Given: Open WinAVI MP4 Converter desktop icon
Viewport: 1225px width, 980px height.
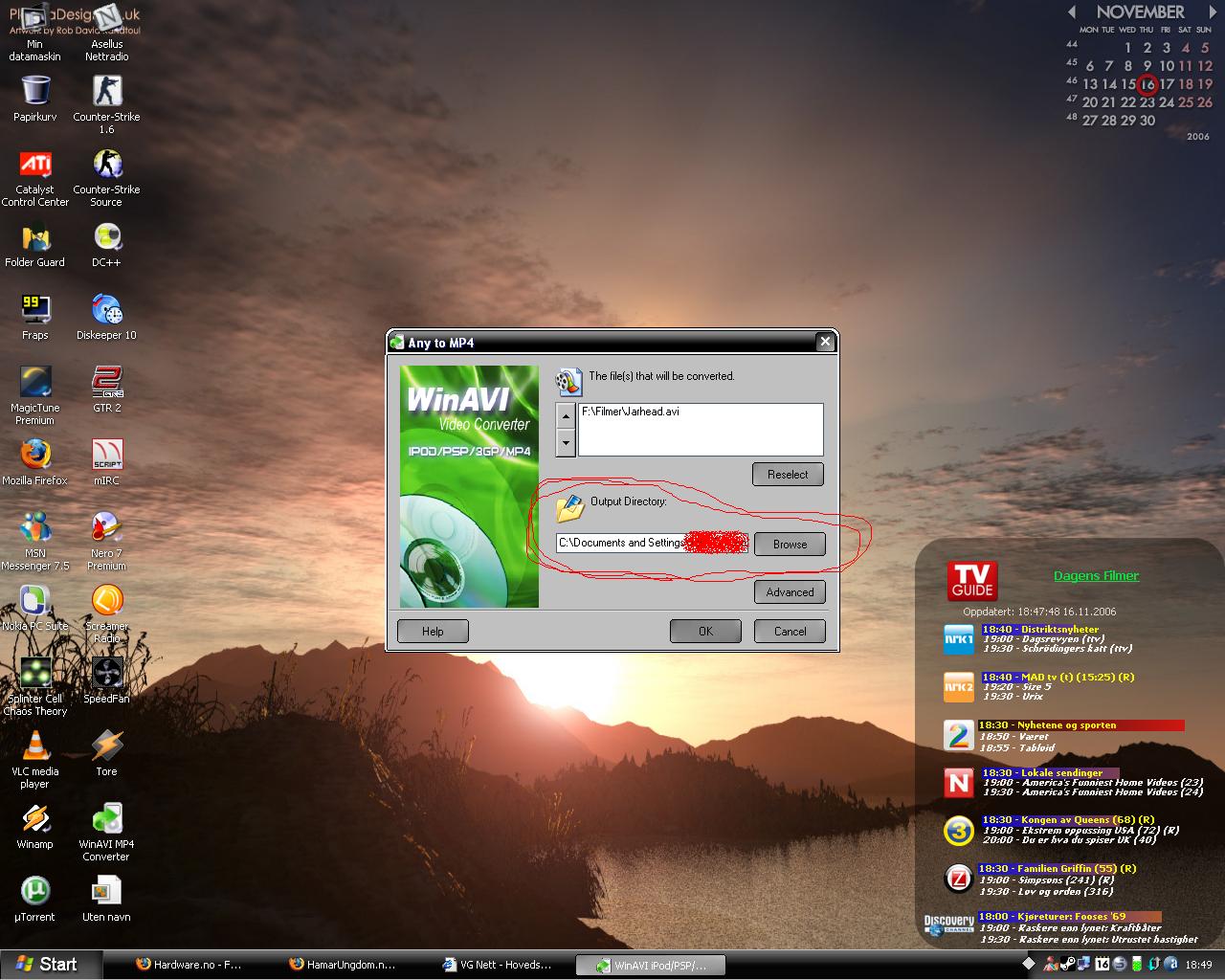Looking at the screenshot, I should pyautogui.click(x=106, y=832).
